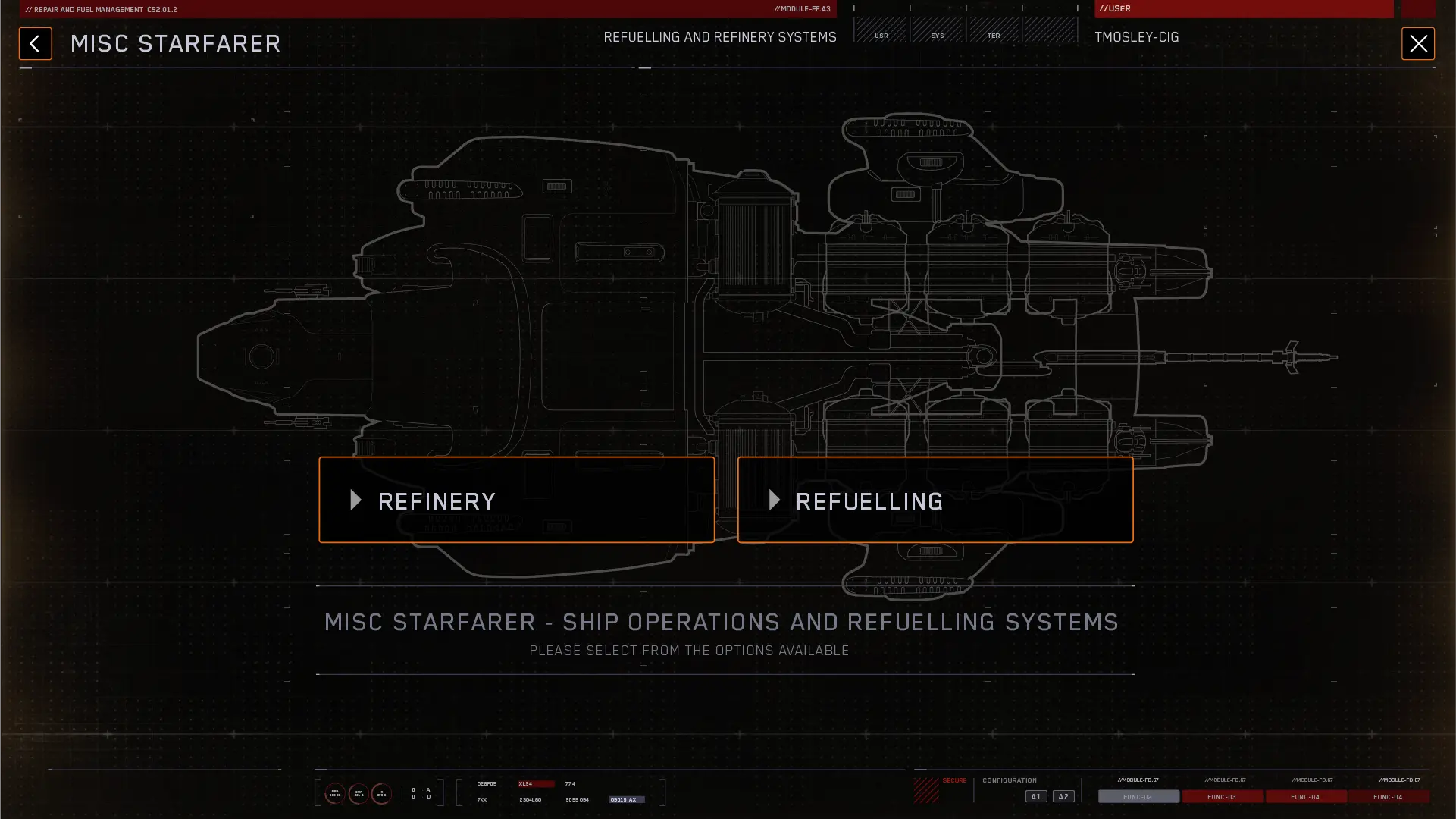Click the CONFIGURATION label
The height and width of the screenshot is (819, 1456).
[1010, 780]
